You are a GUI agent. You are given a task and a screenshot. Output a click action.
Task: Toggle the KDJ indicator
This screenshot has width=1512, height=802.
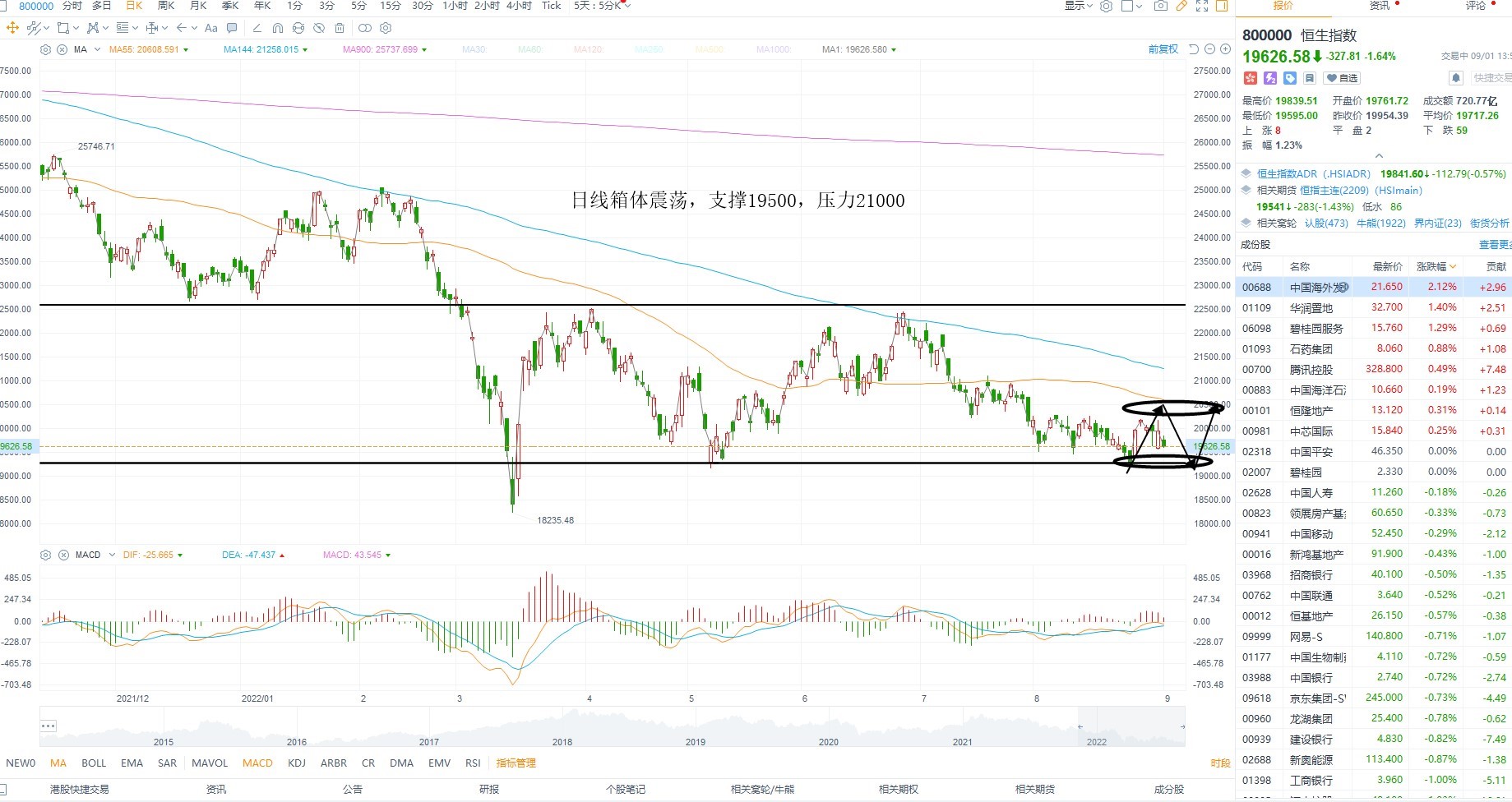[297, 763]
